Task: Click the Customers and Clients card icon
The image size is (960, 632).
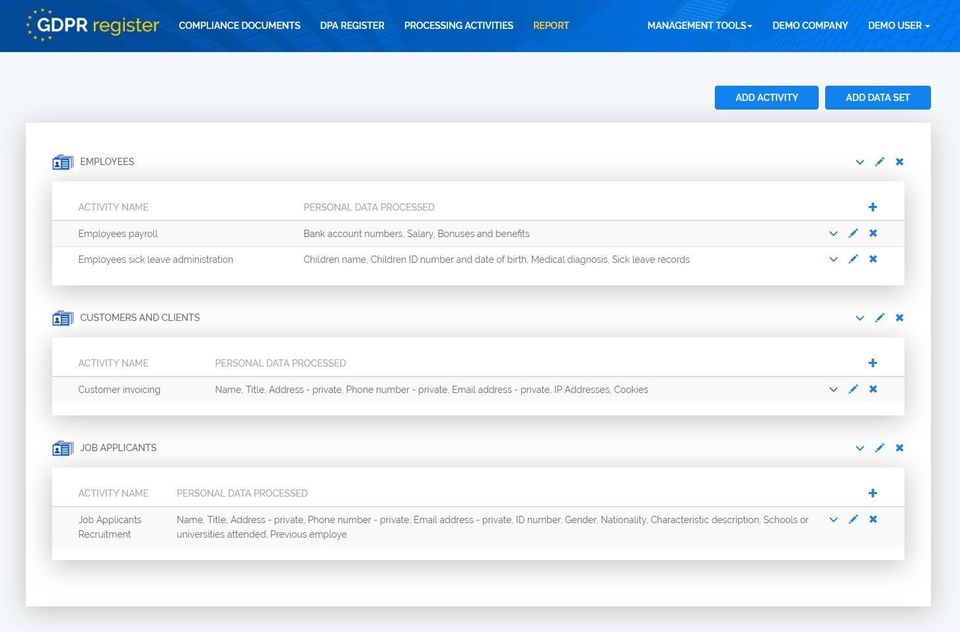Action: (62, 318)
